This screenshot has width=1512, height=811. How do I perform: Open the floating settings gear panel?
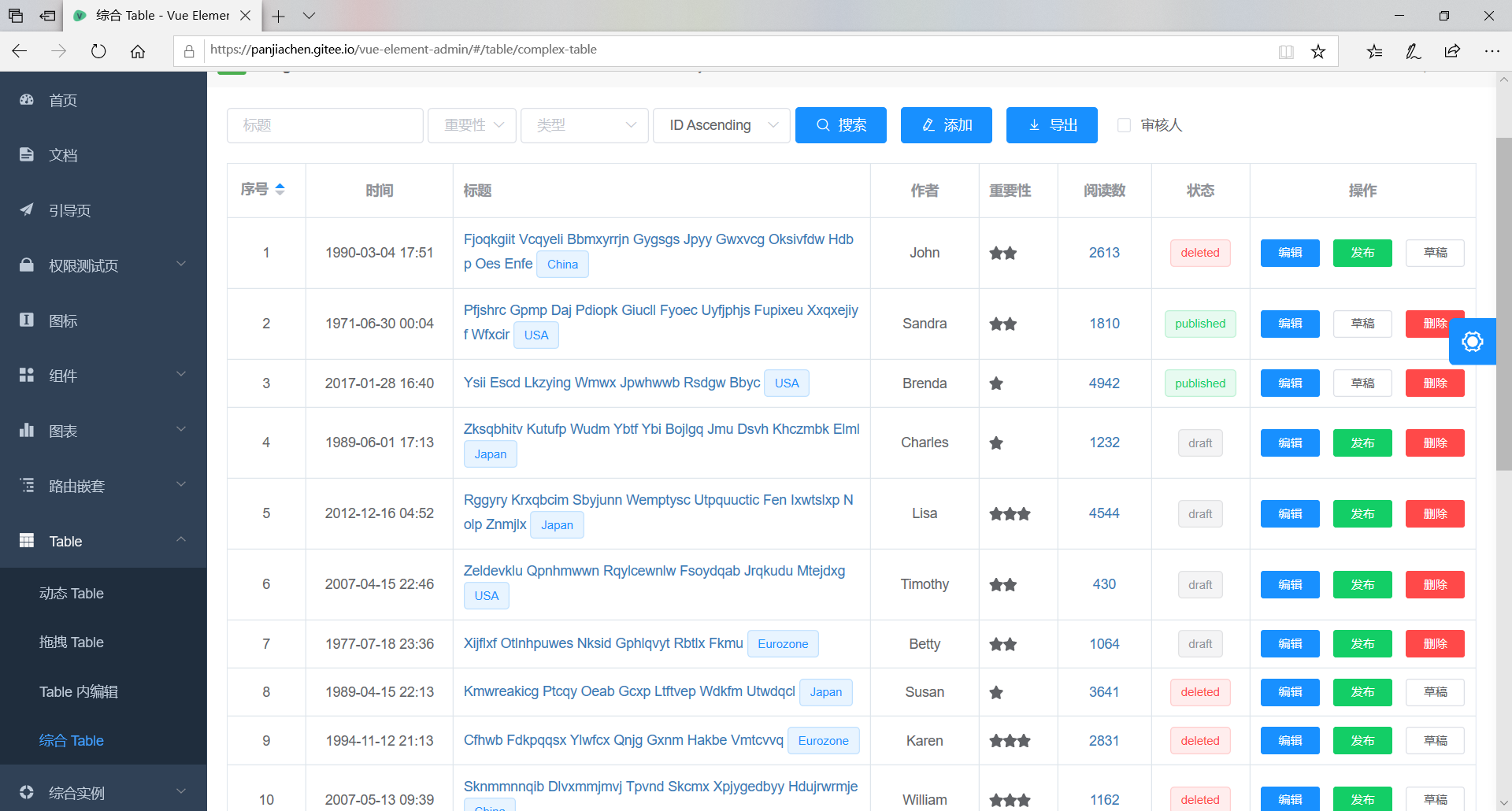point(1472,341)
